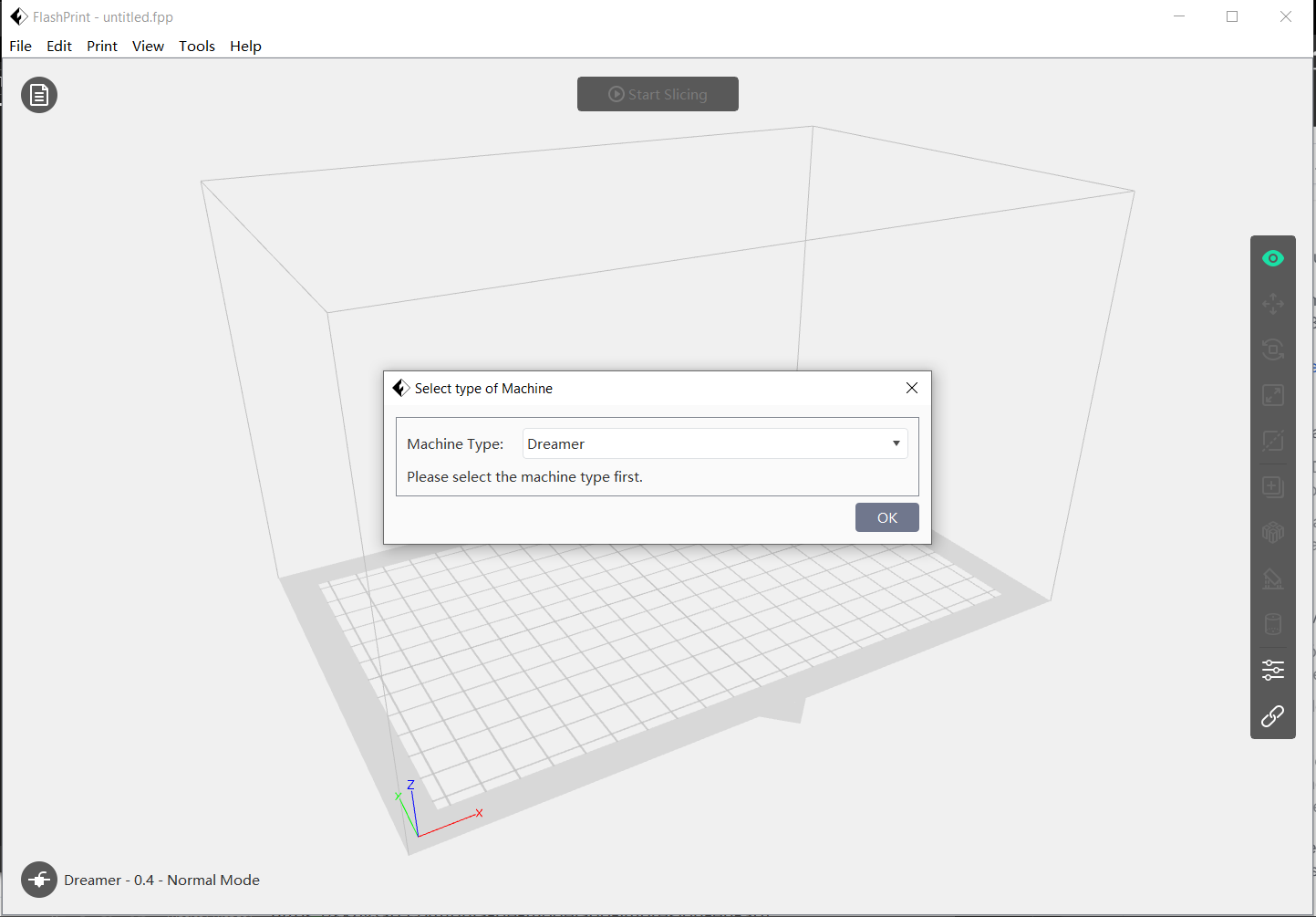Click the cylinder shape icon in sidebar

point(1272,624)
